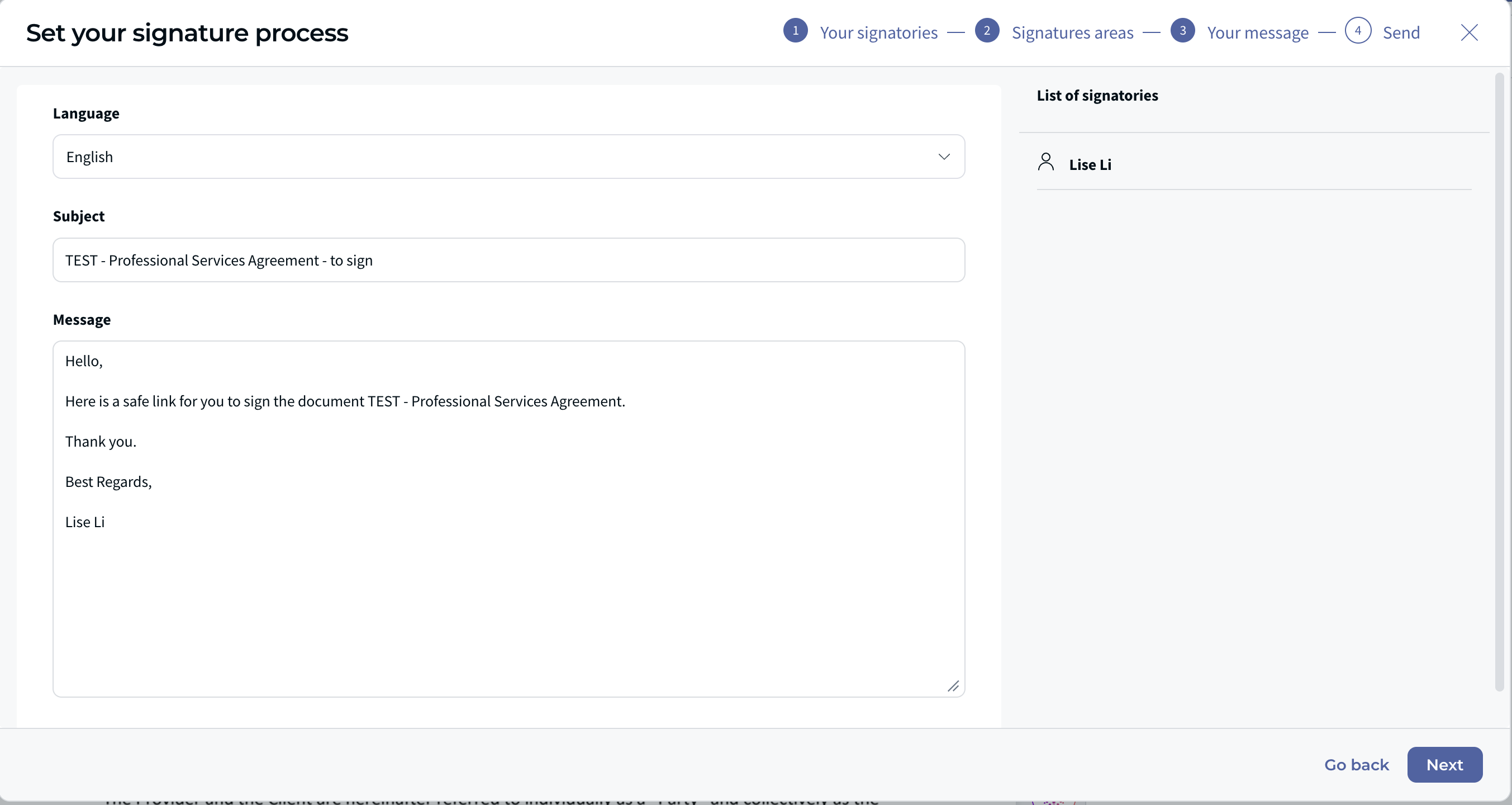Go to the Signatures areas step
Image resolution: width=1512 pixels, height=805 pixels.
pos(1072,32)
